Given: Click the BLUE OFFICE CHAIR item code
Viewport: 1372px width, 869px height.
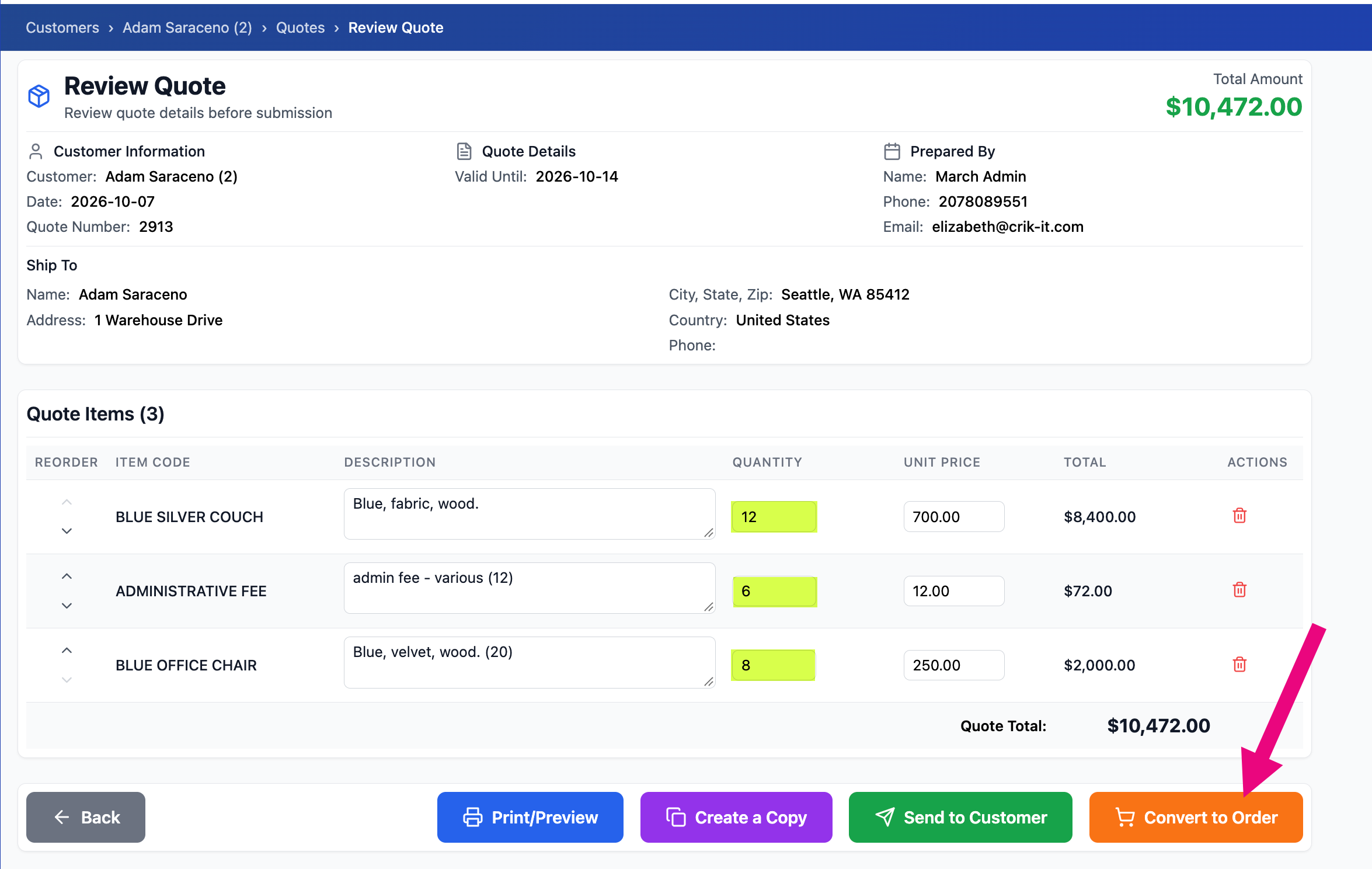Looking at the screenshot, I should [x=186, y=665].
